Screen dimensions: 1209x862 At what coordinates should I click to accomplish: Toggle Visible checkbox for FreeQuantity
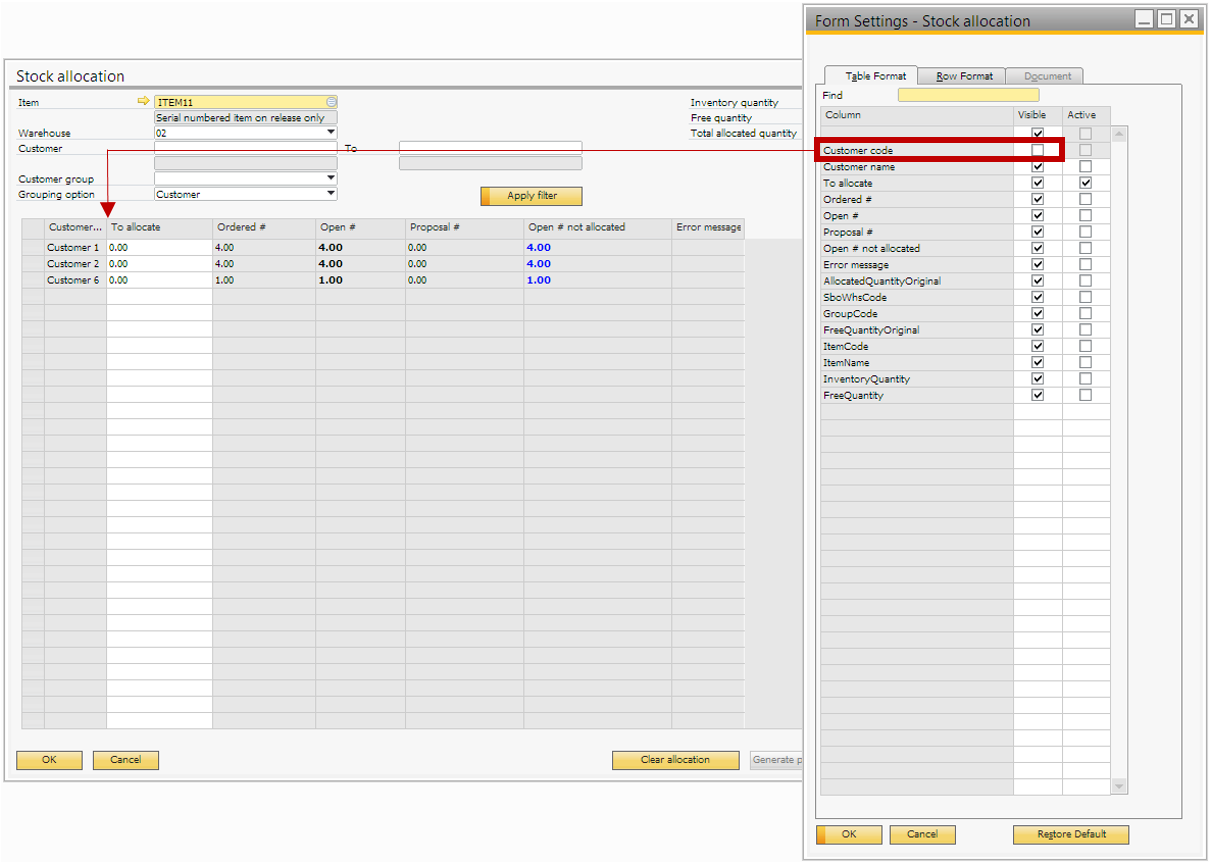tap(1037, 395)
